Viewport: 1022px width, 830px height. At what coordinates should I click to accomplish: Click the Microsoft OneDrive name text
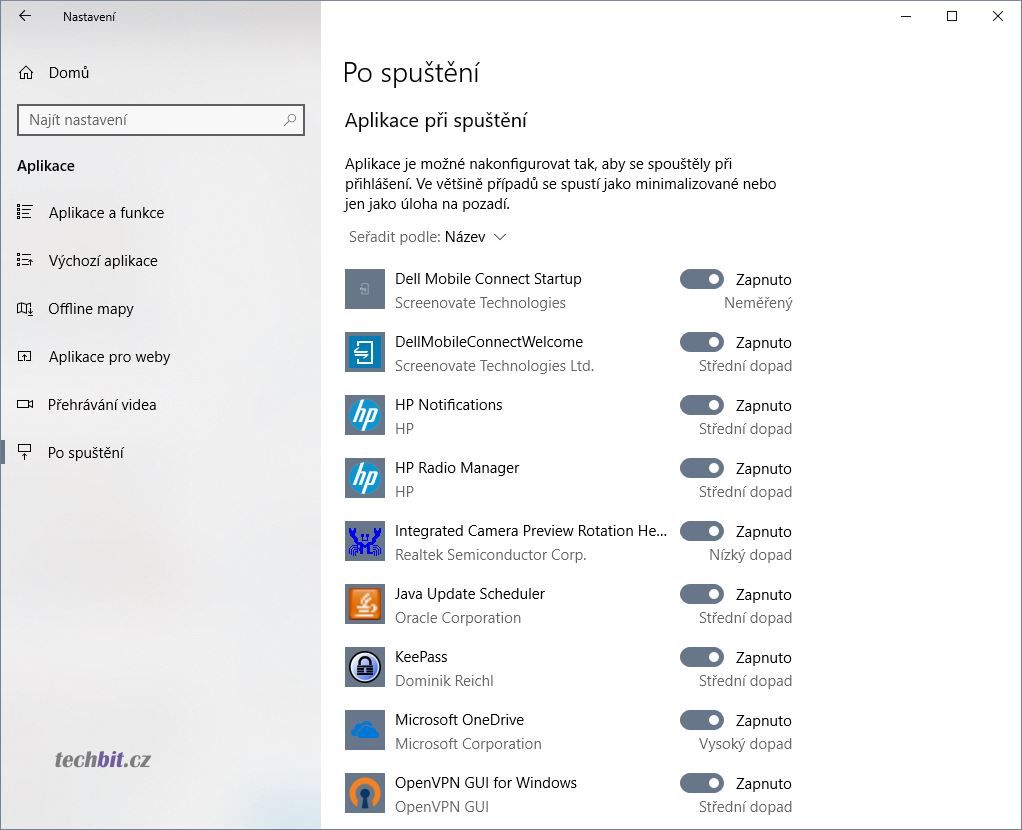point(460,720)
